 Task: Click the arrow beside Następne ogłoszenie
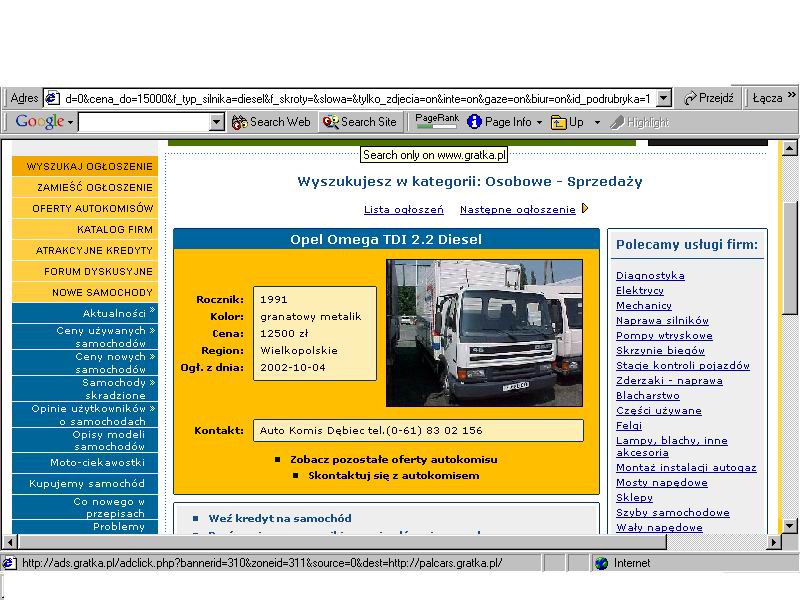coord(585,208)
